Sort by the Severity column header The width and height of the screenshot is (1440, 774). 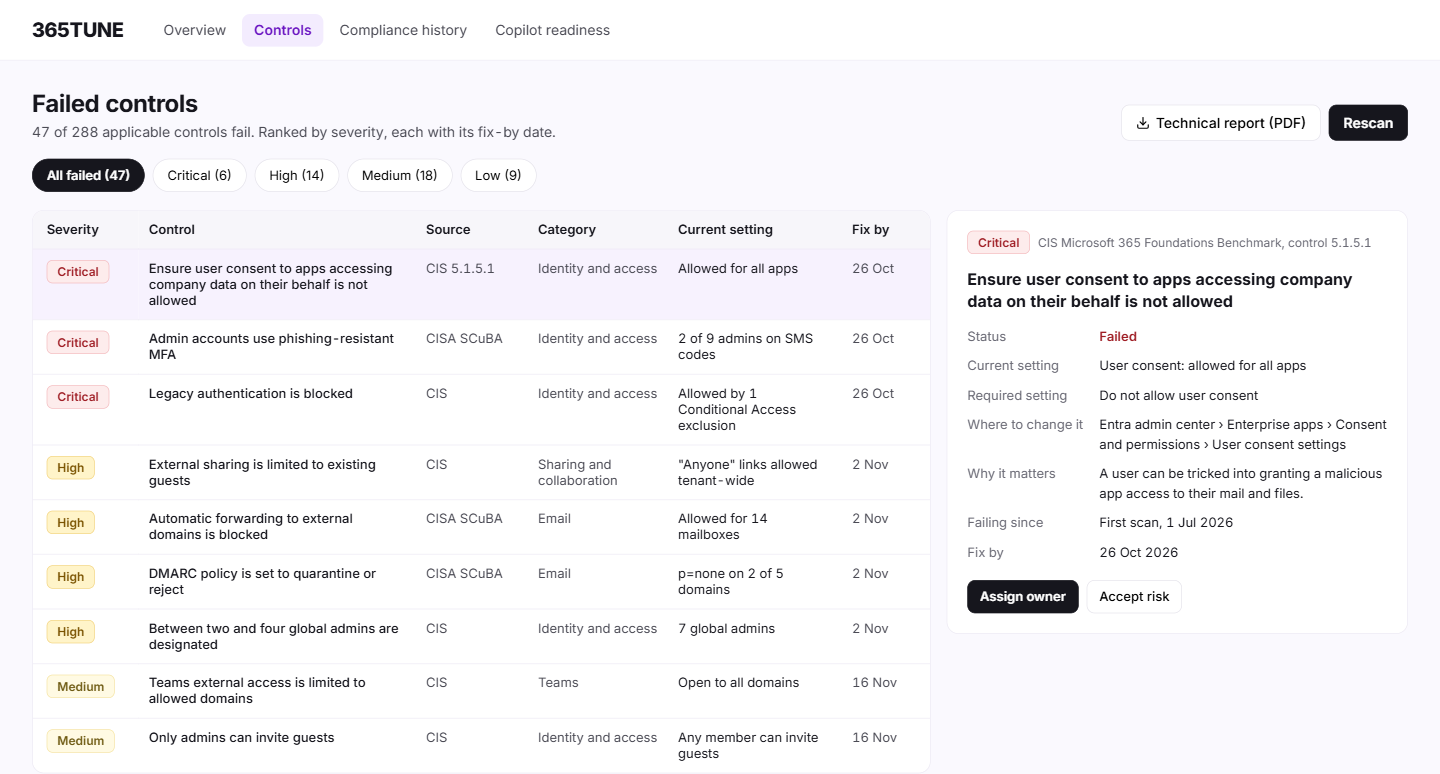pos(73,229)
